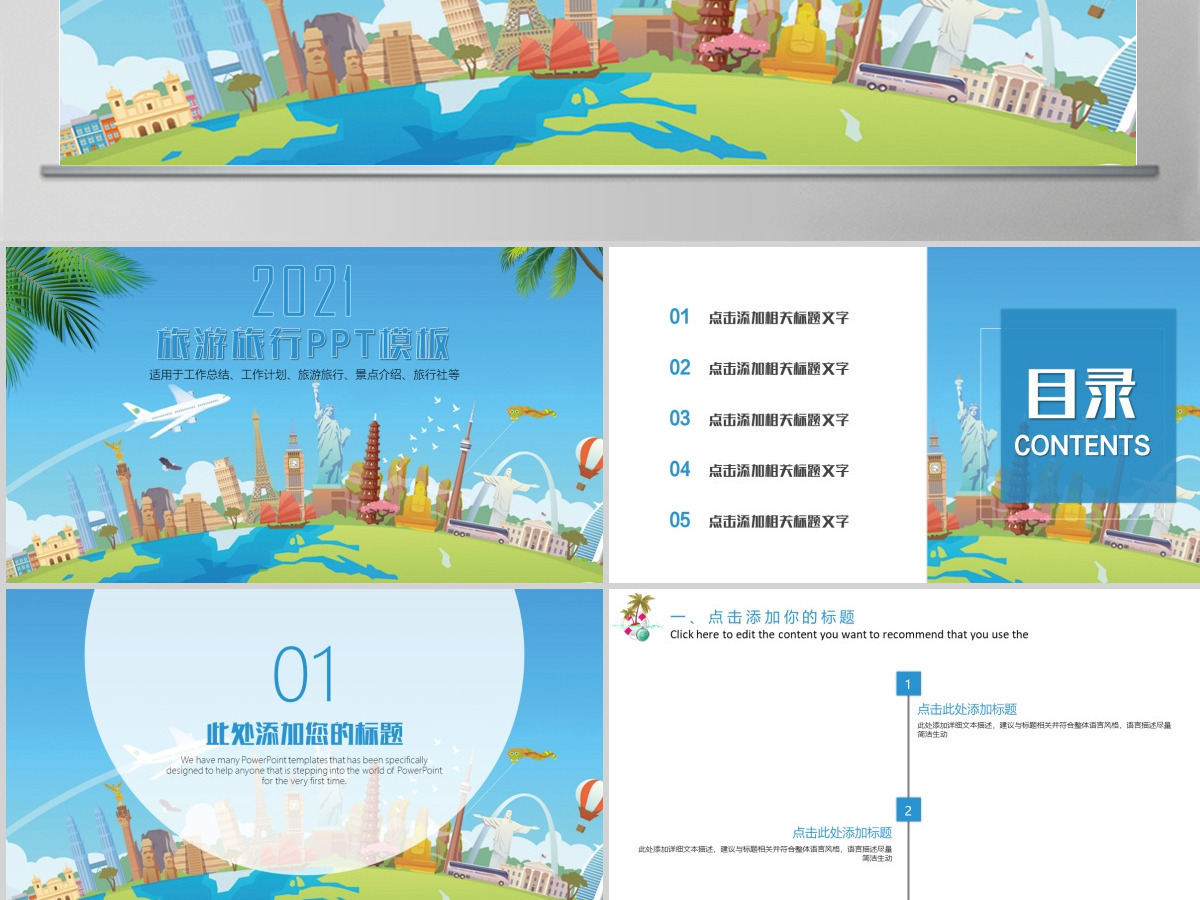Select the large 01 section number
Screen dimensions: 1200x900
click(x=305, y=674)
